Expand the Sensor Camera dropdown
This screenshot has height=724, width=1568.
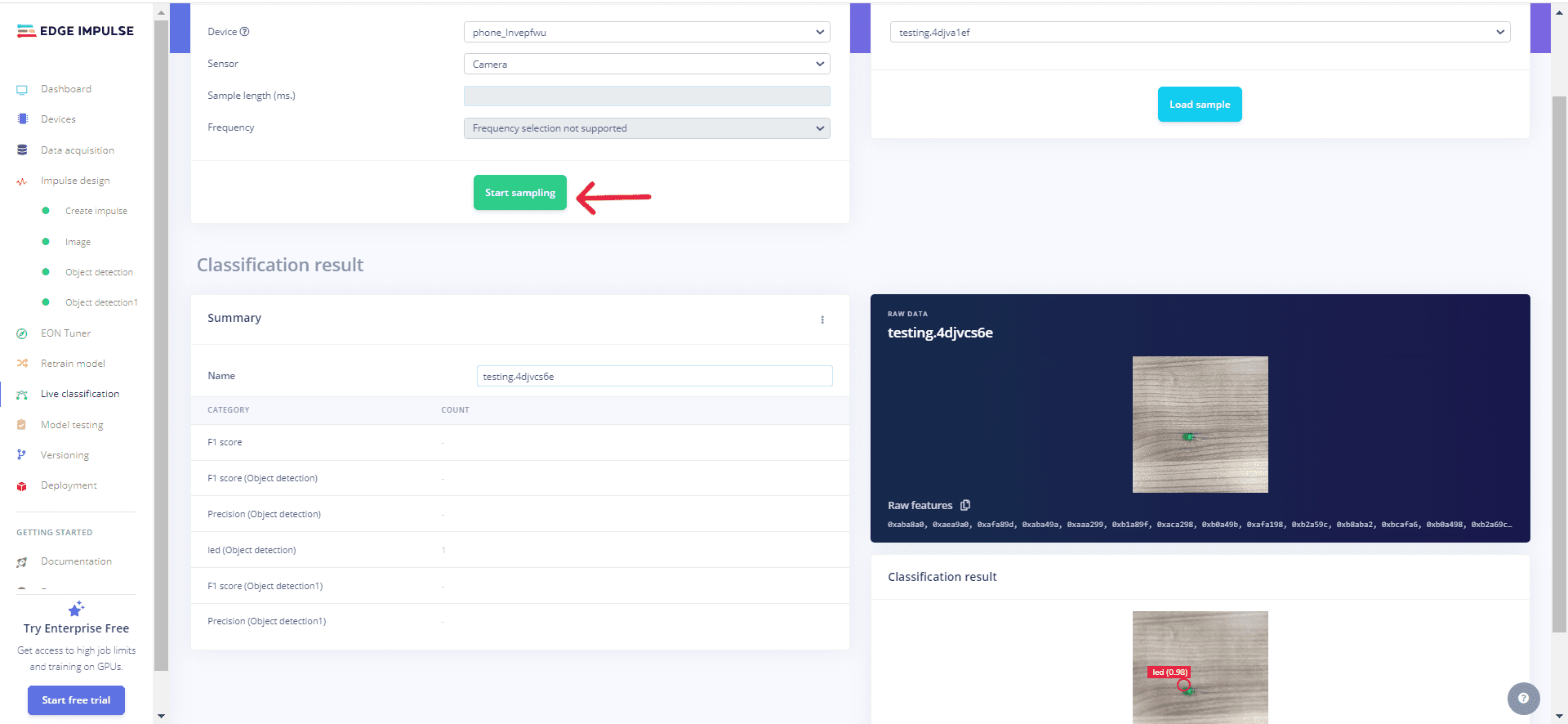[x=647, y=65]
